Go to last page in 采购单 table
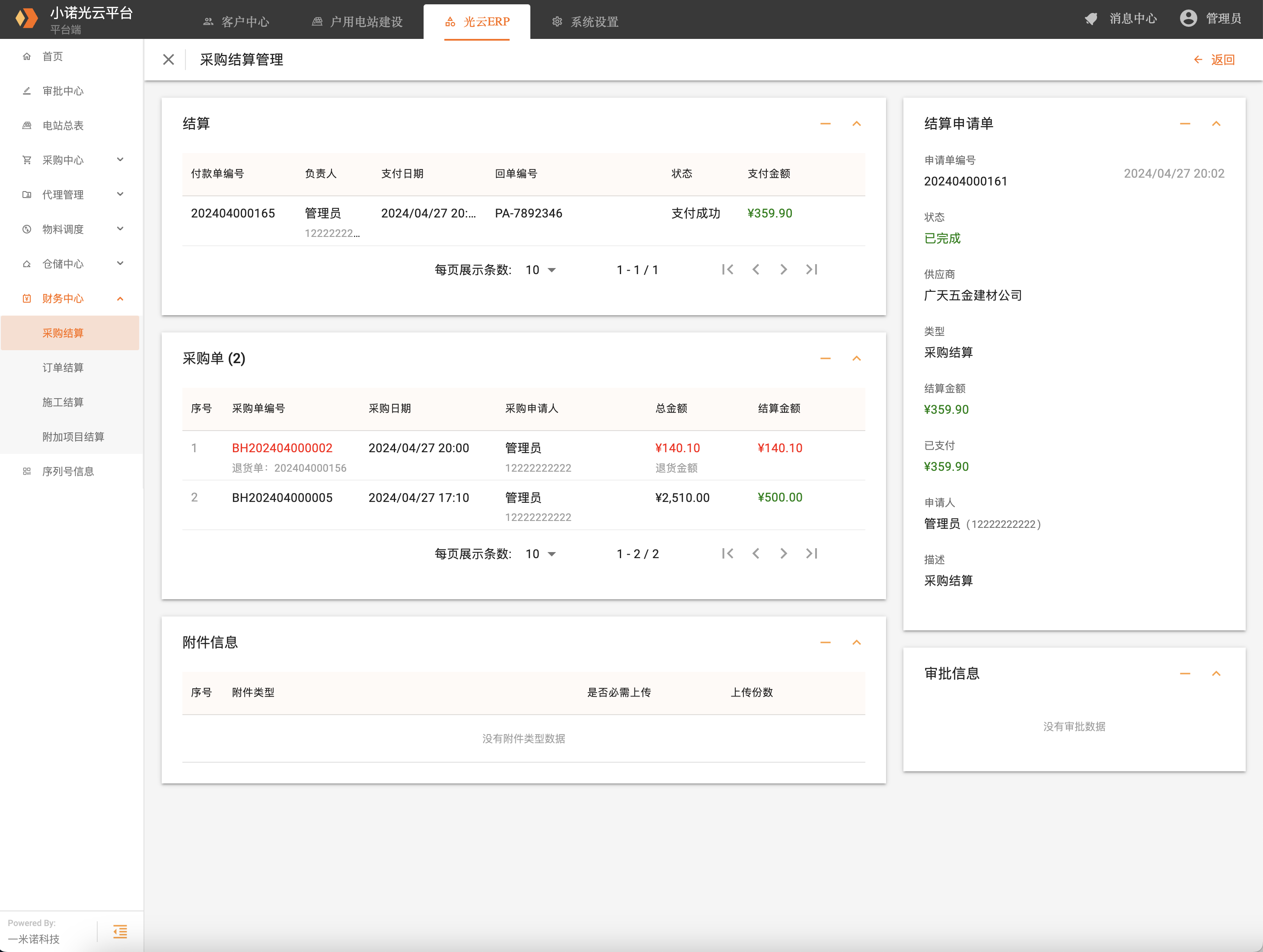 click(811, 553)
